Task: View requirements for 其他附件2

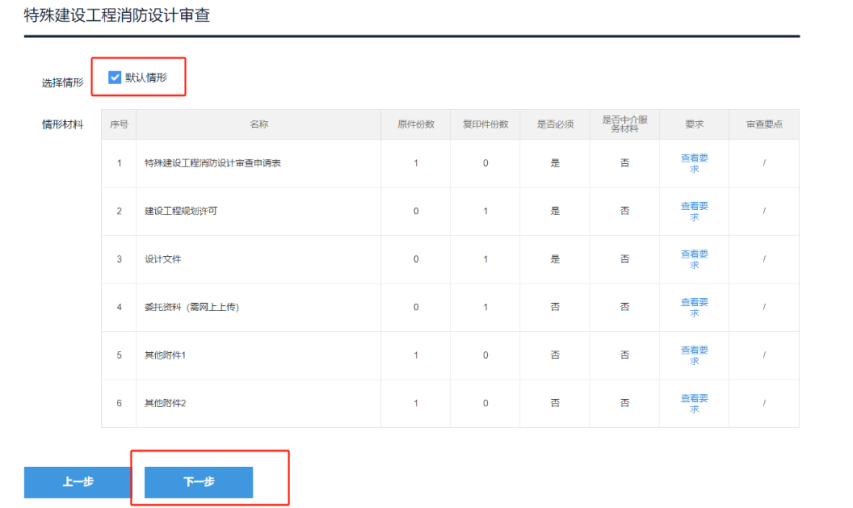Action: pyautogui.click(x=694, y=403)
